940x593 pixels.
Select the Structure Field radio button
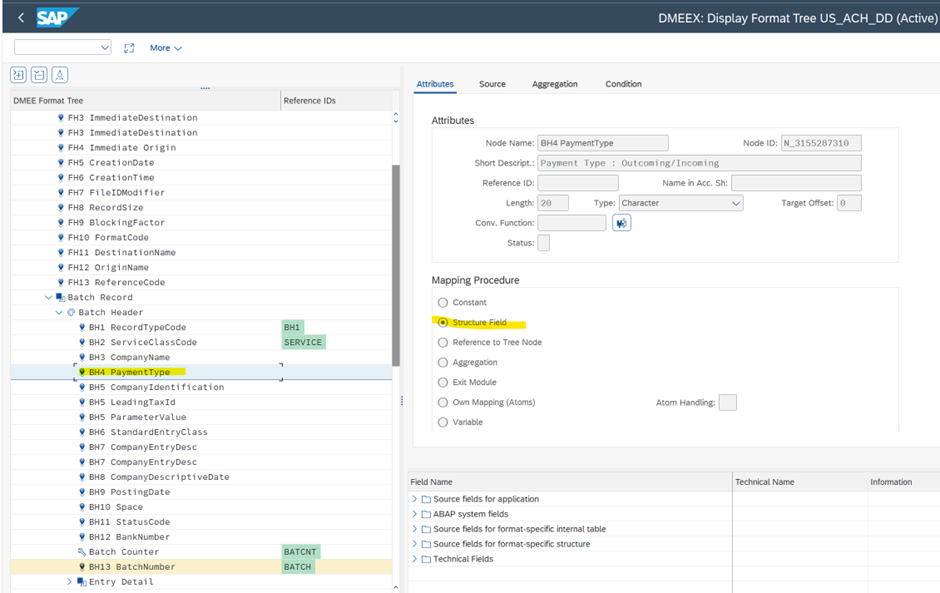443,323
